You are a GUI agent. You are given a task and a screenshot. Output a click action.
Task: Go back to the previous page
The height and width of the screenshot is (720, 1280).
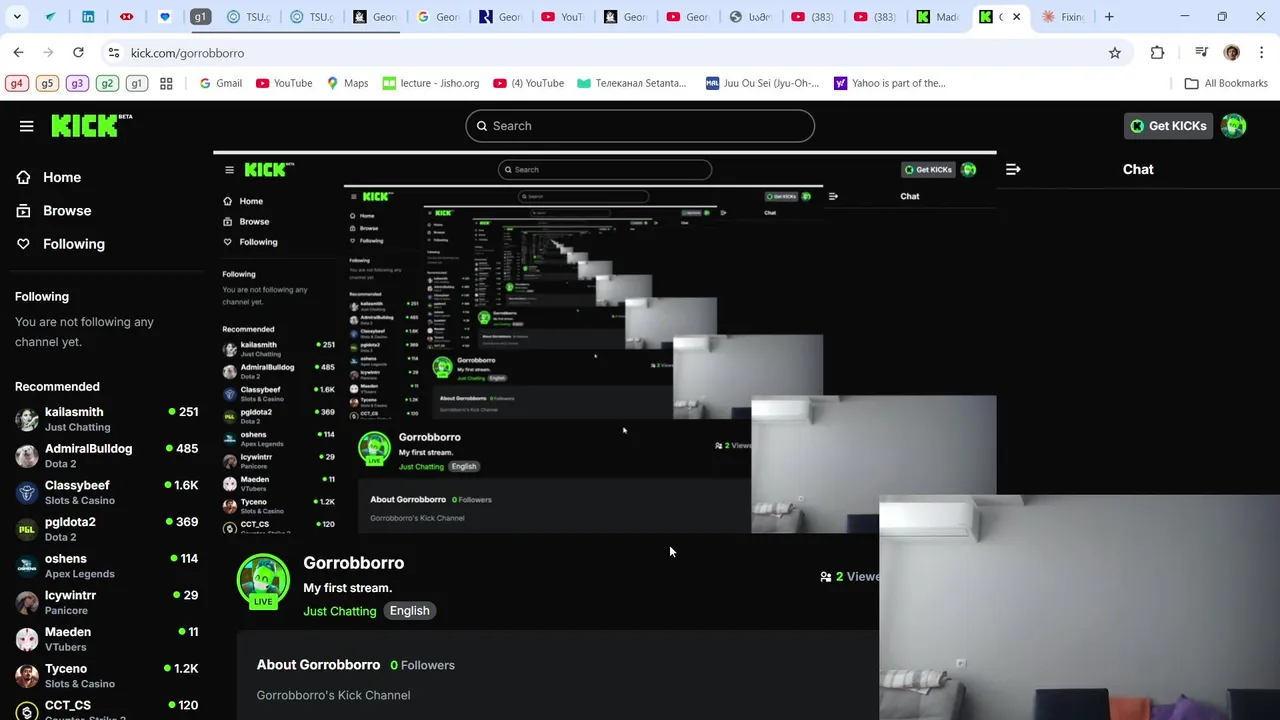[x=18, y=52]
